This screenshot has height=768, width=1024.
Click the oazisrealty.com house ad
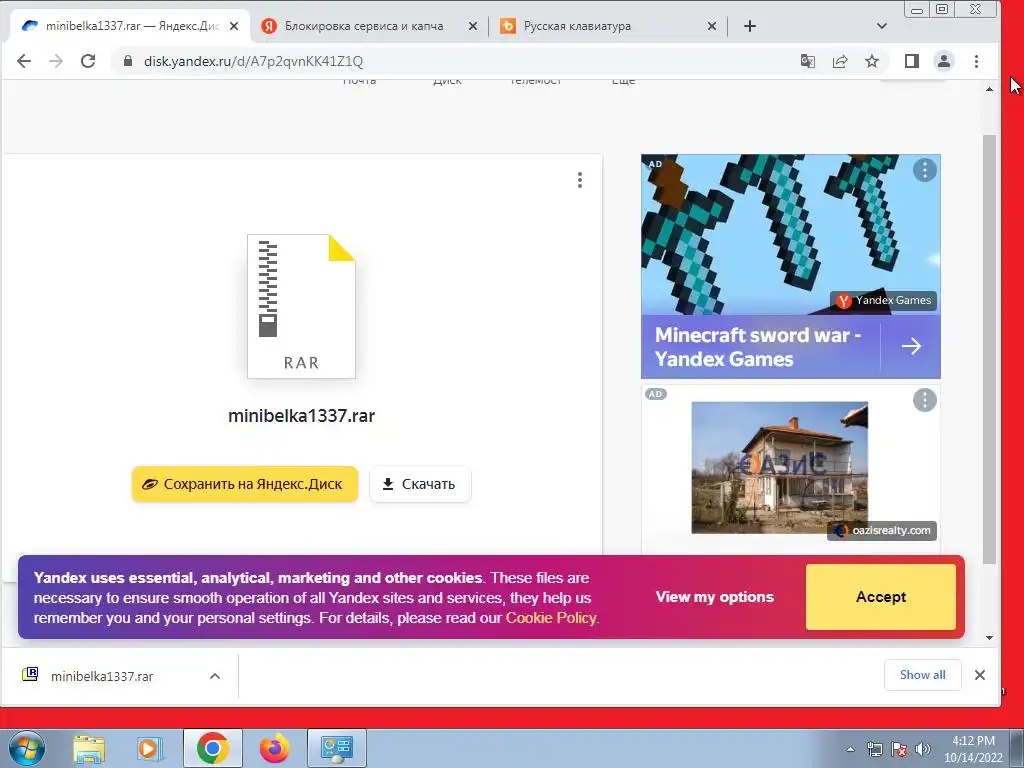780,468
